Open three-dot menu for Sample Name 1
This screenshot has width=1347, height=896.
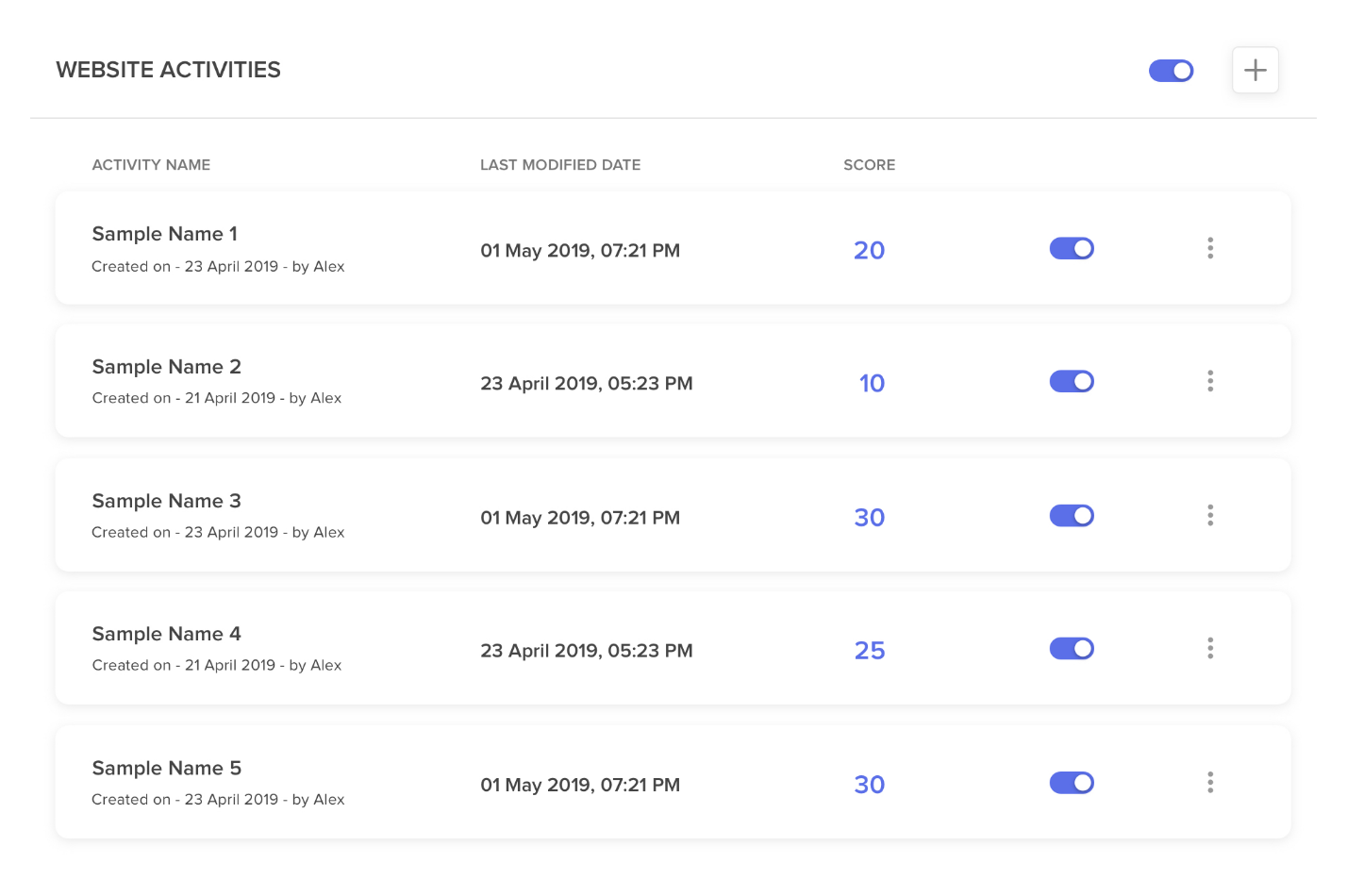[x=1210, y=248]
